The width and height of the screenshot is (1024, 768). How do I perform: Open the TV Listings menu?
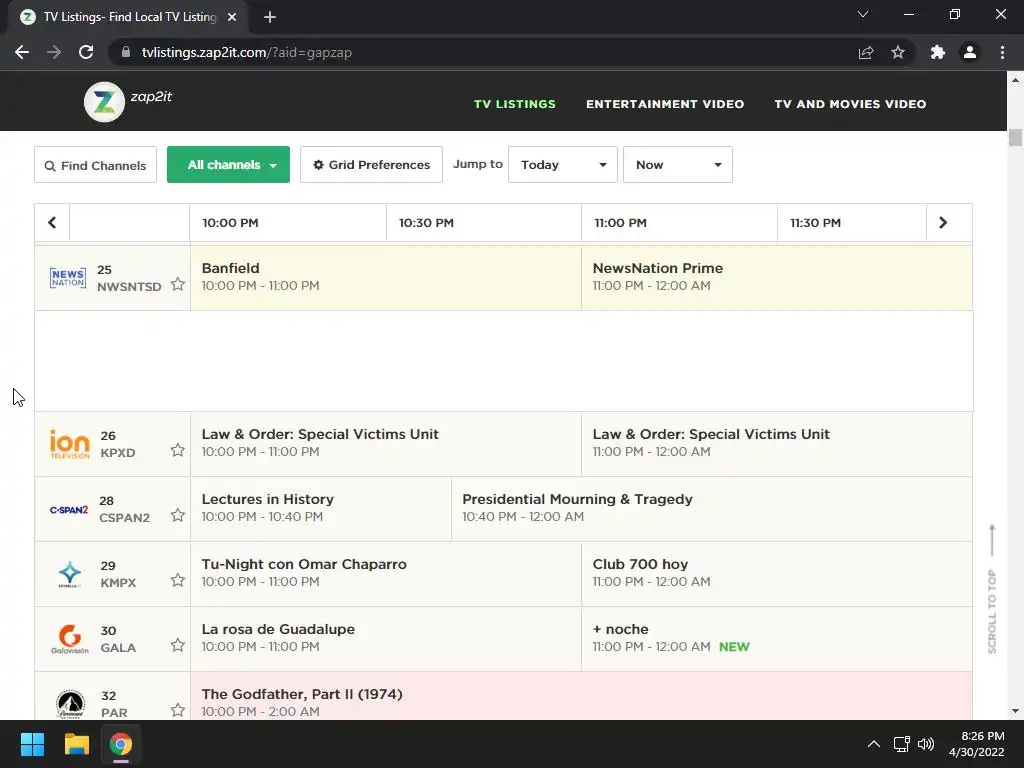tap(515, 104)
